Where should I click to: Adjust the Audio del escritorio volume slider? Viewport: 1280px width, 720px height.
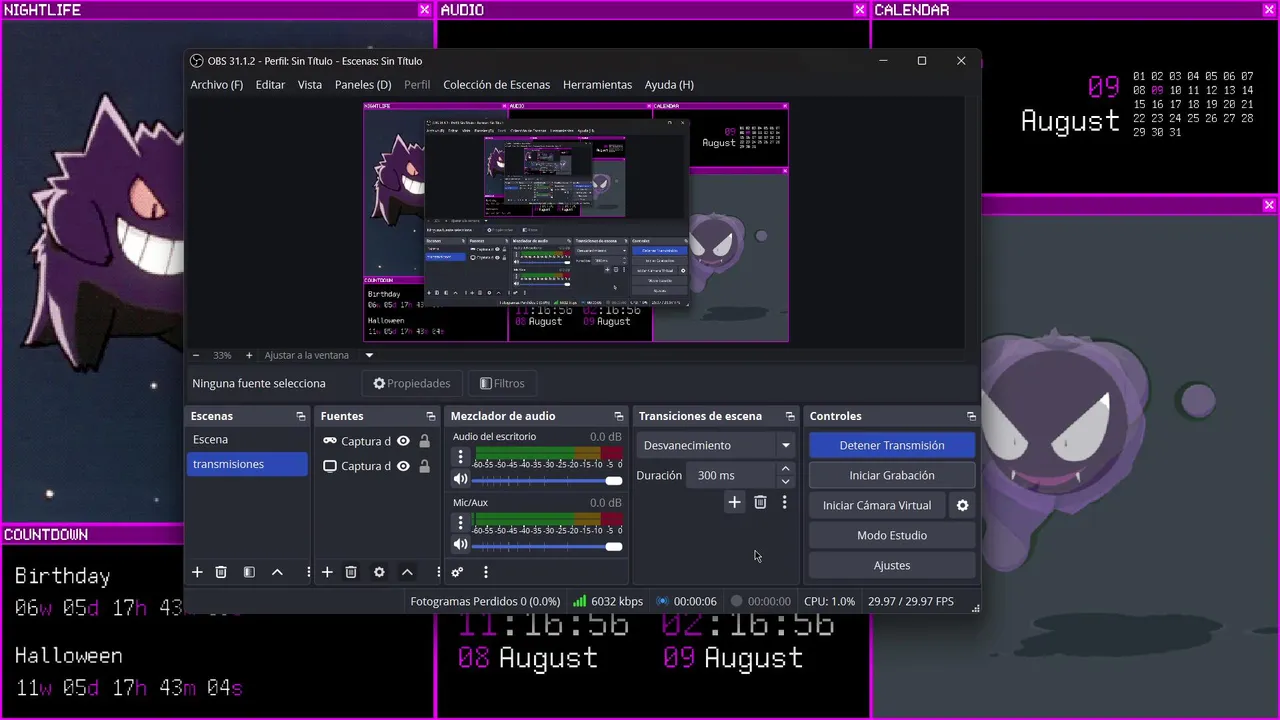pos(547,481)
